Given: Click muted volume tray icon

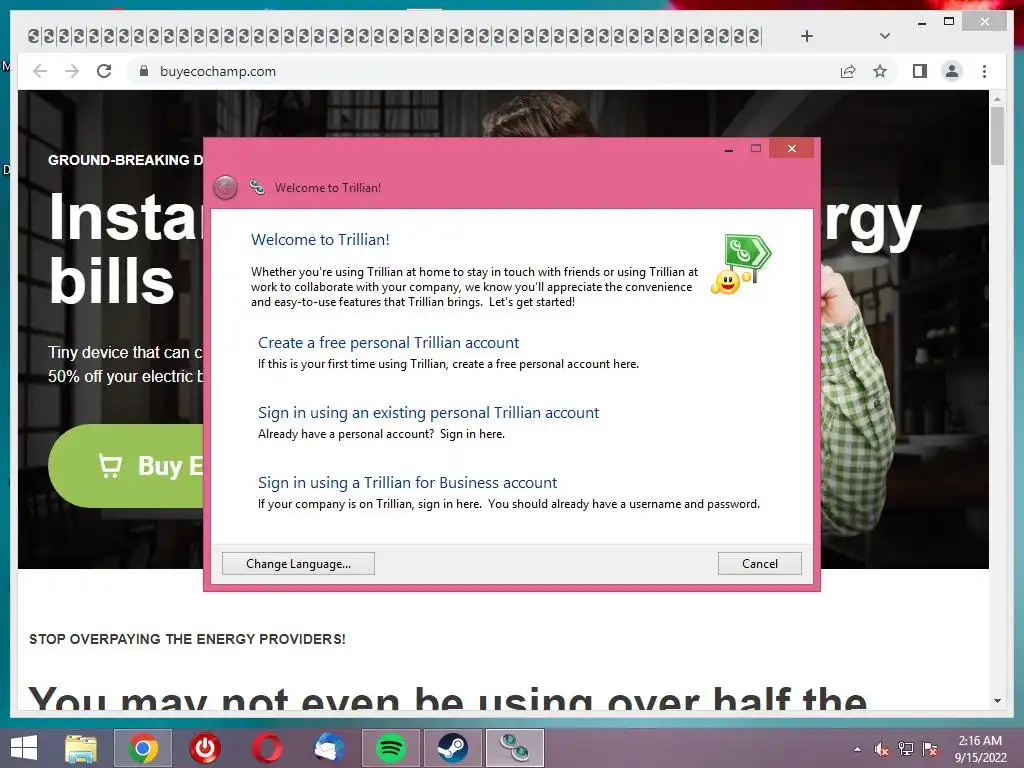Looking at the screenshot, I should [x=881, y=749].
